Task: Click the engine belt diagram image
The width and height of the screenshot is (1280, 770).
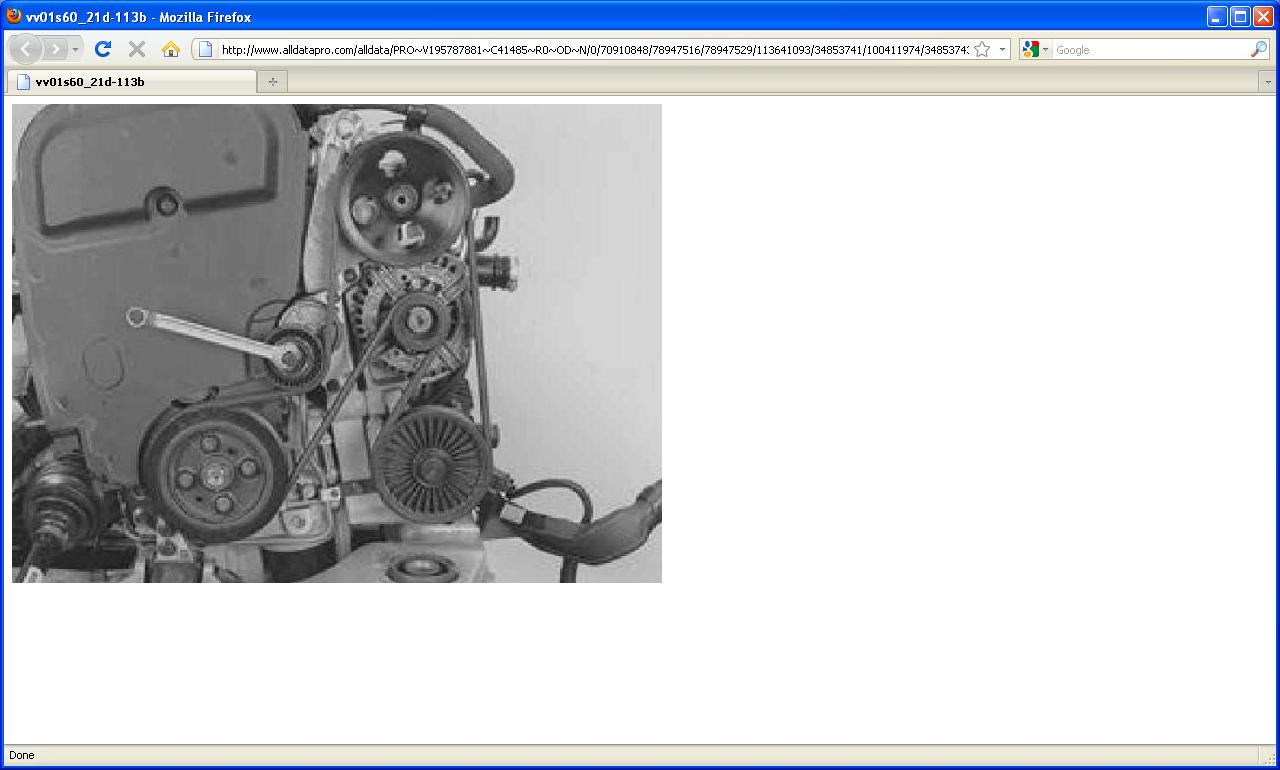Action: point(337,343)
